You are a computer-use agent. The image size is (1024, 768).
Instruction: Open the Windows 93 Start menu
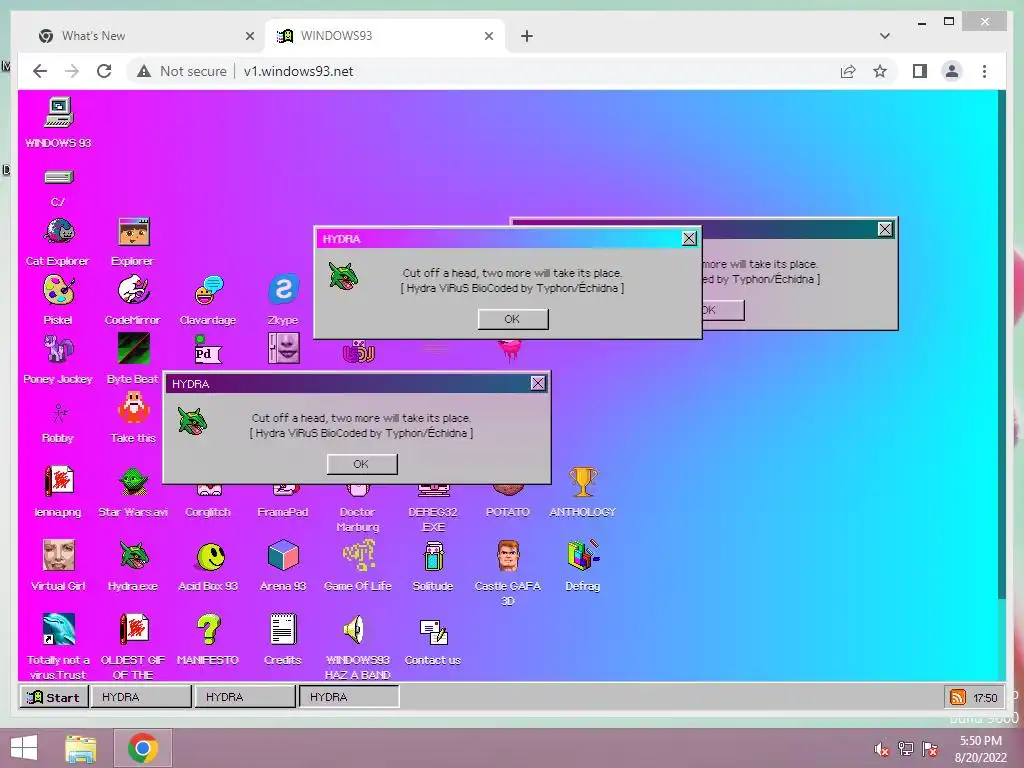tap(54, 697)
